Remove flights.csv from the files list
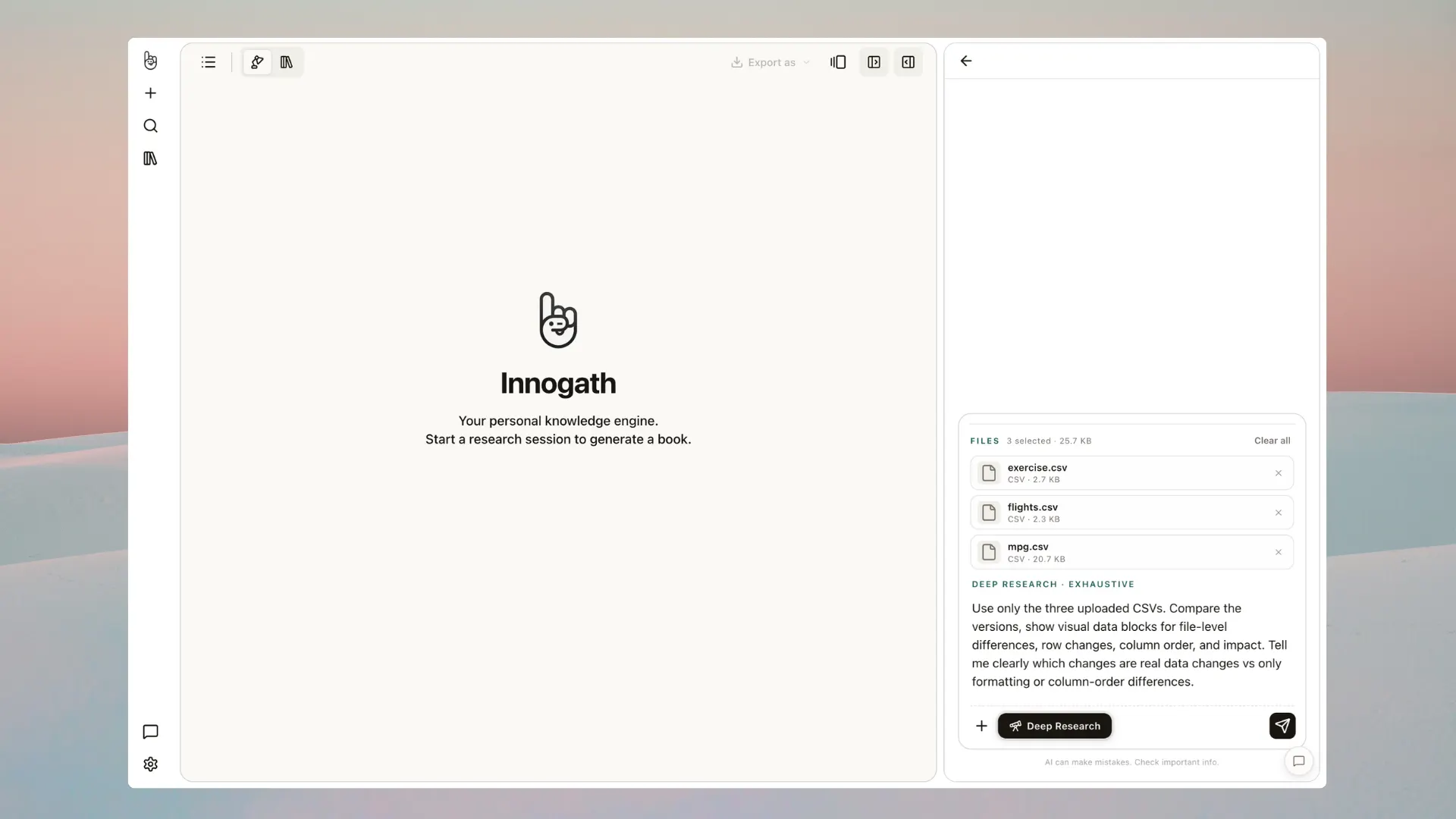This screenshot has height=819, width=1456. (x=1279, y=513)
